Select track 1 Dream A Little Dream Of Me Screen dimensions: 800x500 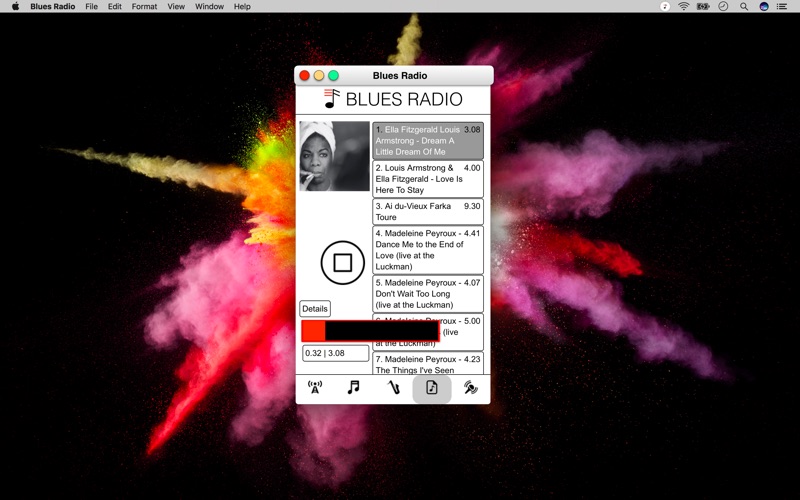point(428,140)
